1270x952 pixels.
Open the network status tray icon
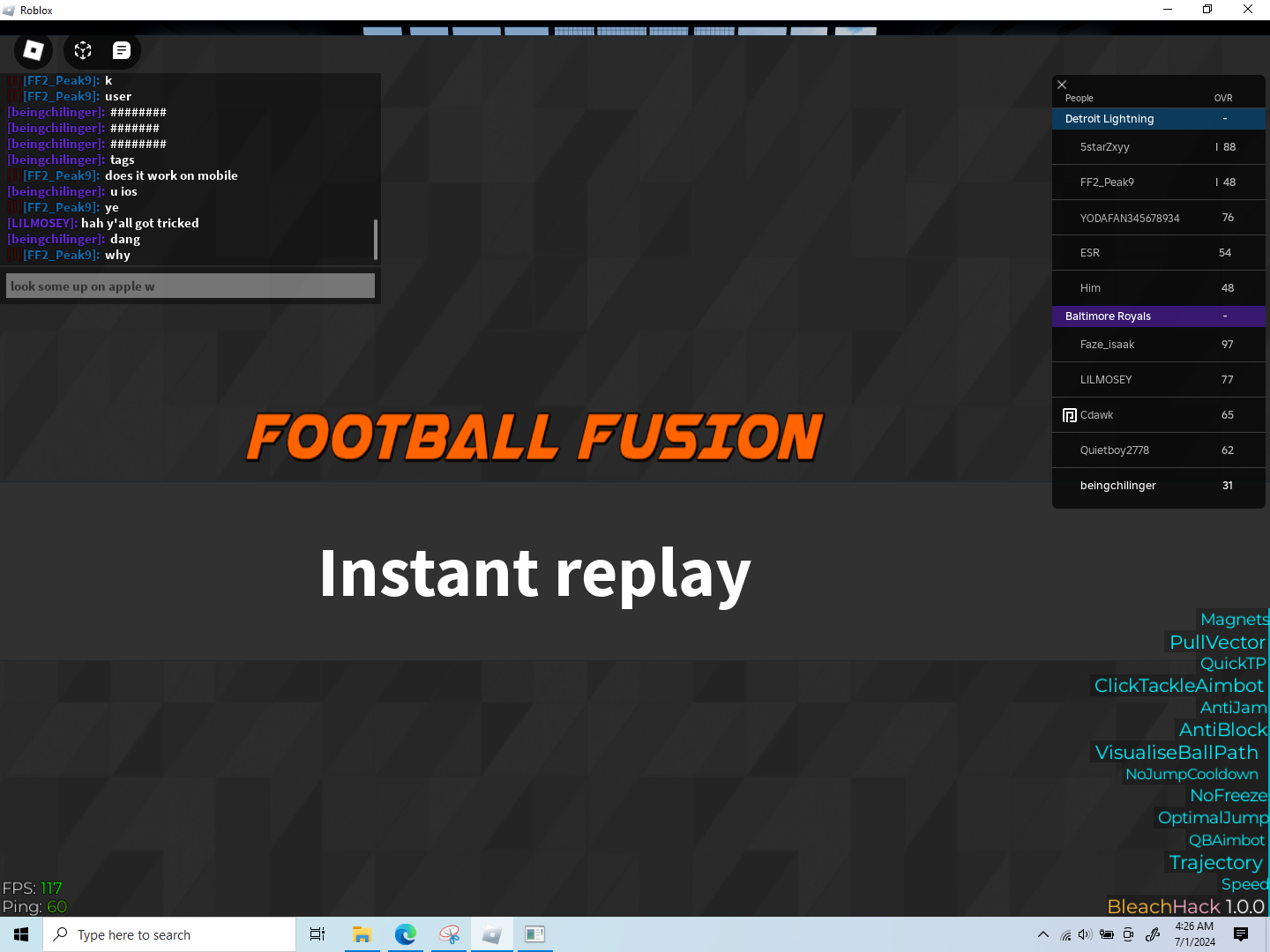pos(1065,934)
